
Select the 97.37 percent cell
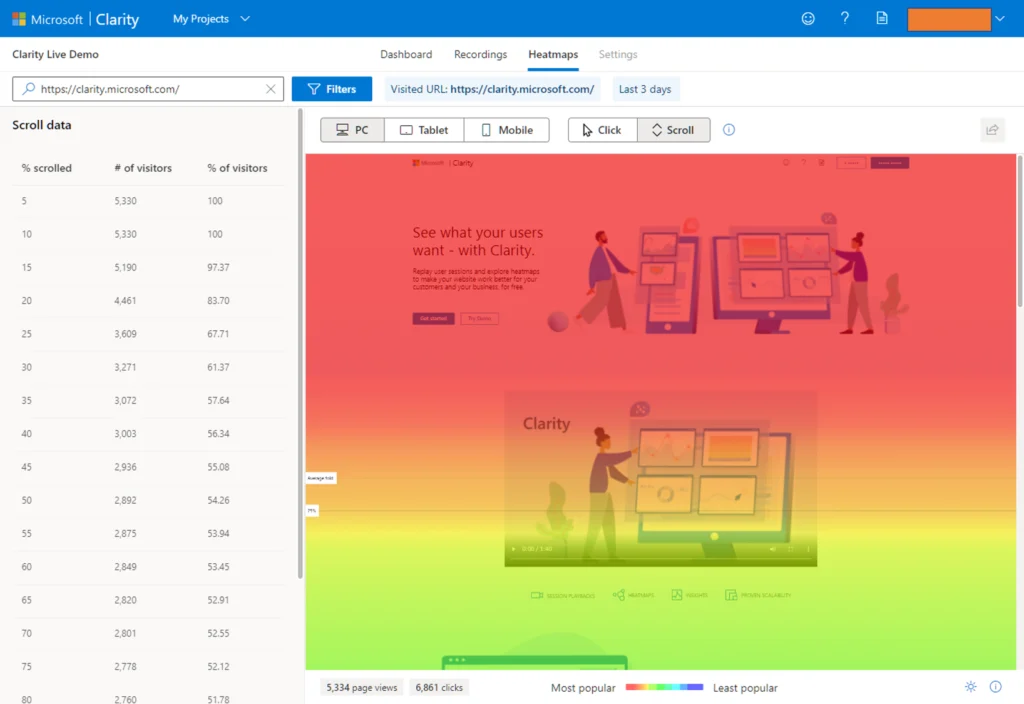click(218, 267)
